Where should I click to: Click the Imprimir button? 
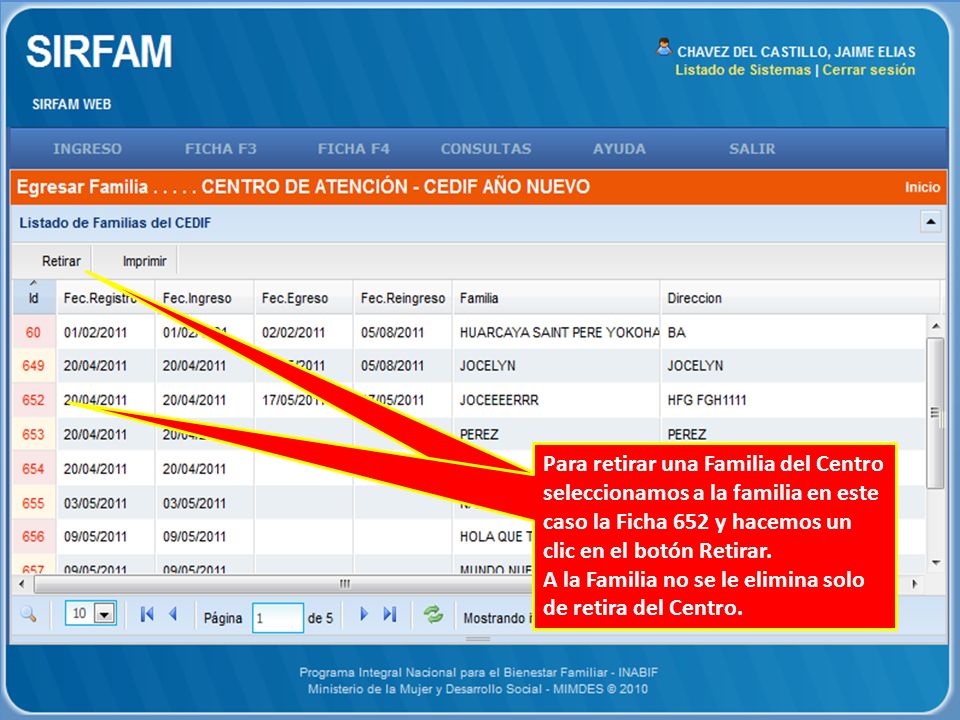144,261
